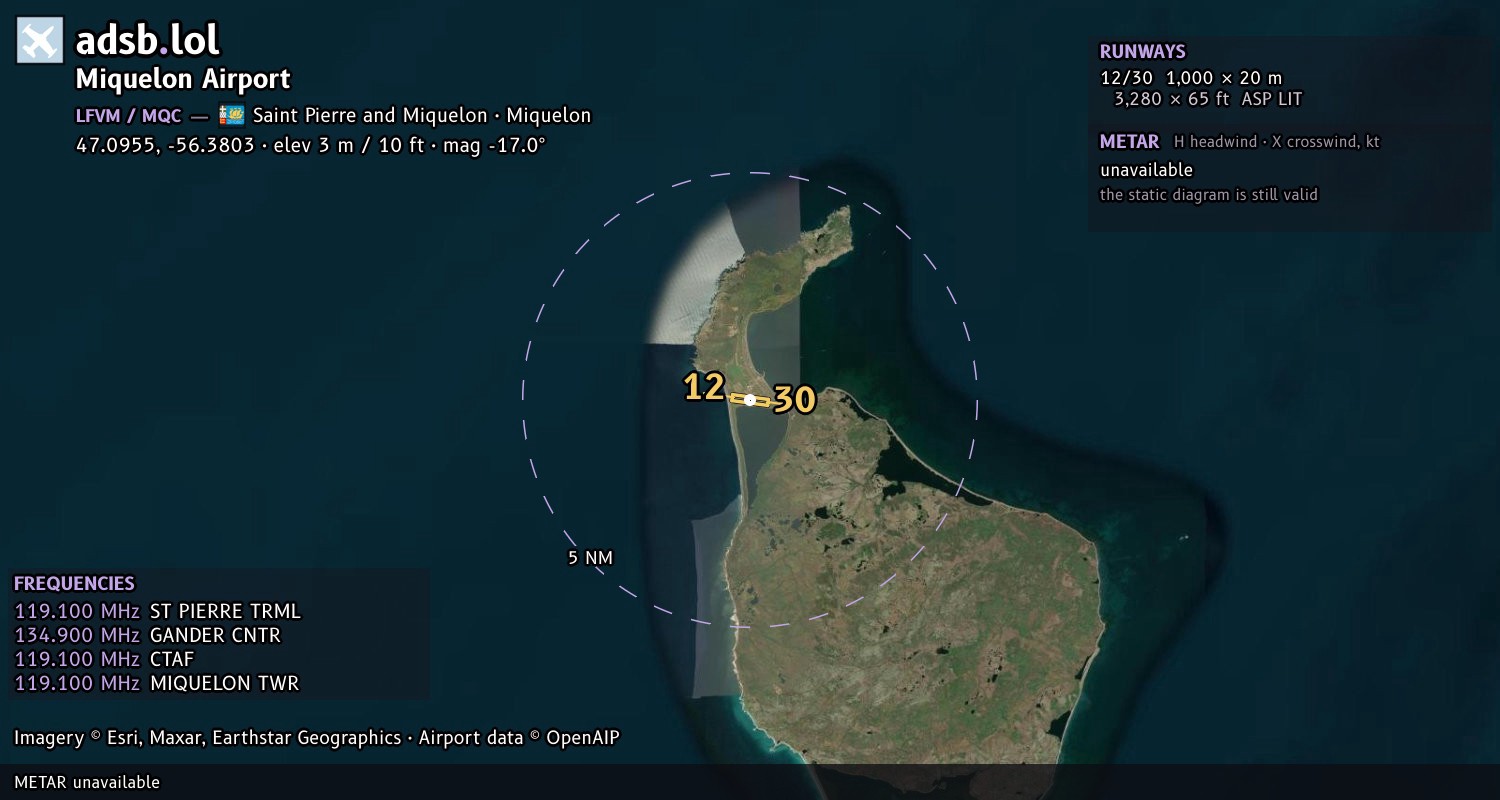This screenshot has height=800, width=1500.
Task: Select the 134.900 MHz GANDER CNTR row
Action: (x=148, y=635)
